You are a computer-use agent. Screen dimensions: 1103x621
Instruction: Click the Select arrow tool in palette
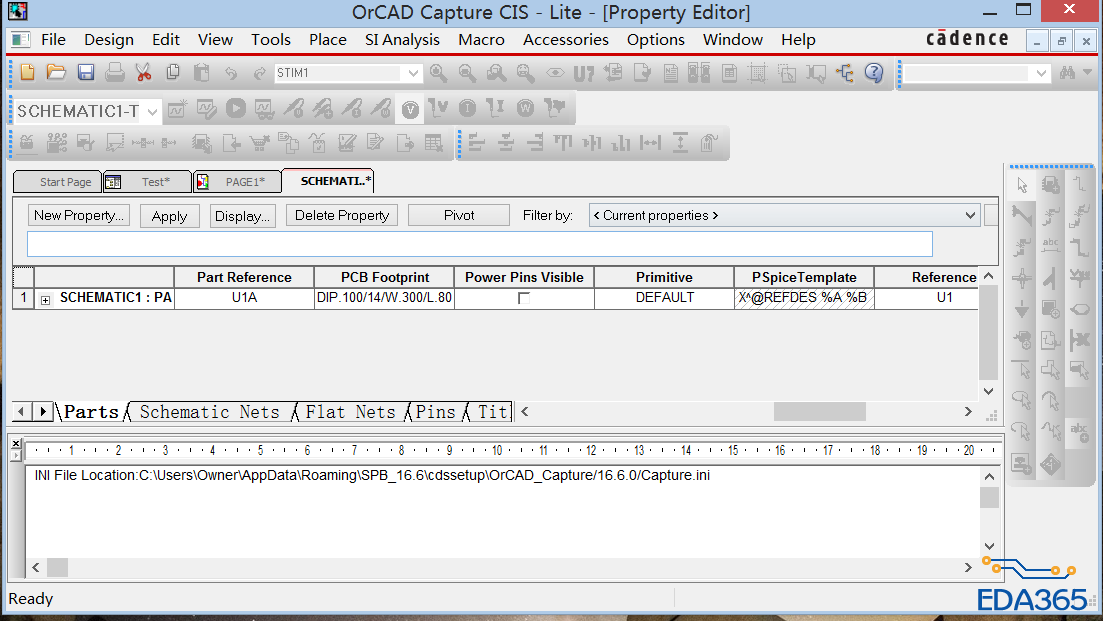click(x=1022, y=185)
